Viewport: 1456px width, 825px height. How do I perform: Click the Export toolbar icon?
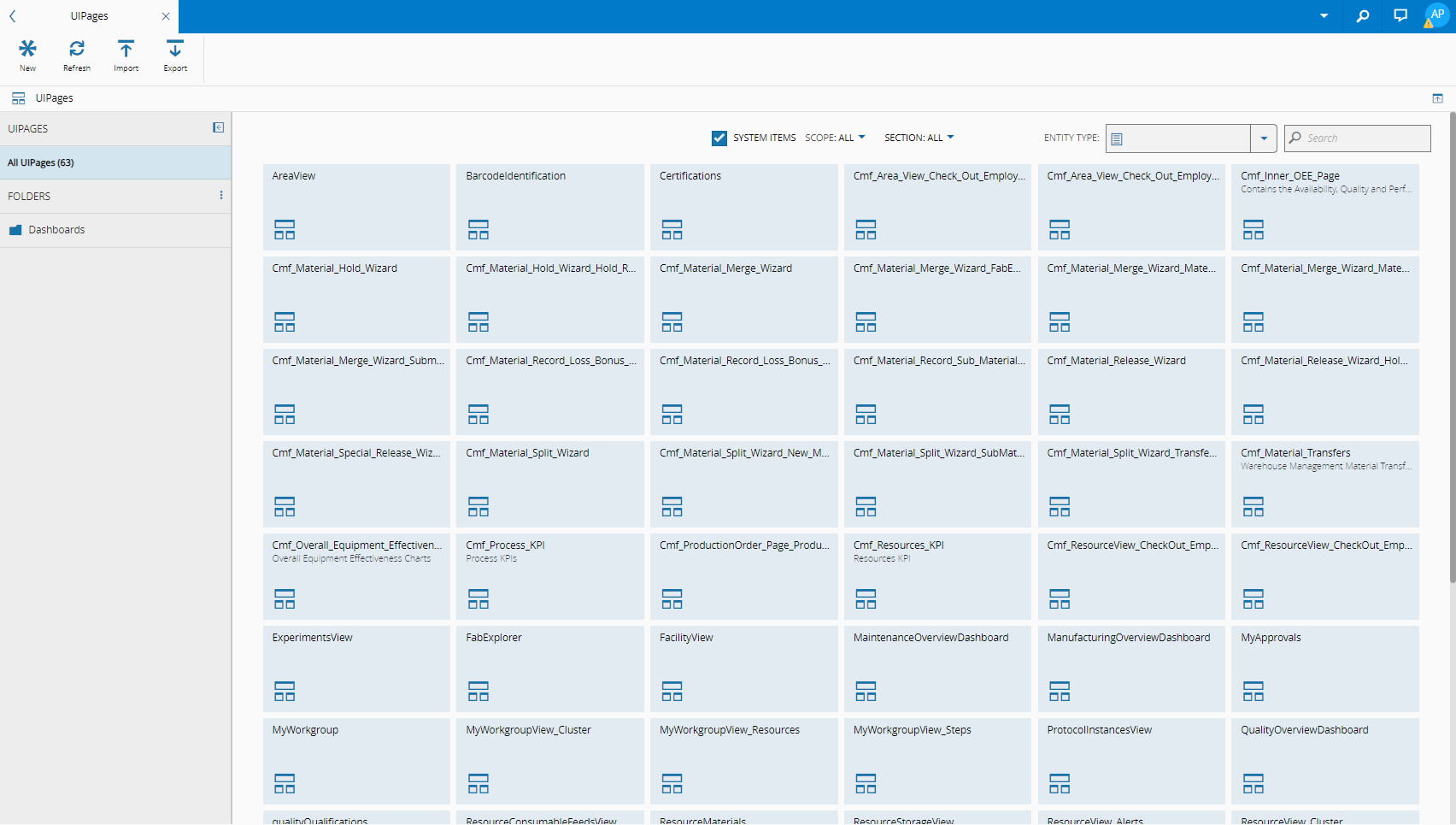click(175, 49)
